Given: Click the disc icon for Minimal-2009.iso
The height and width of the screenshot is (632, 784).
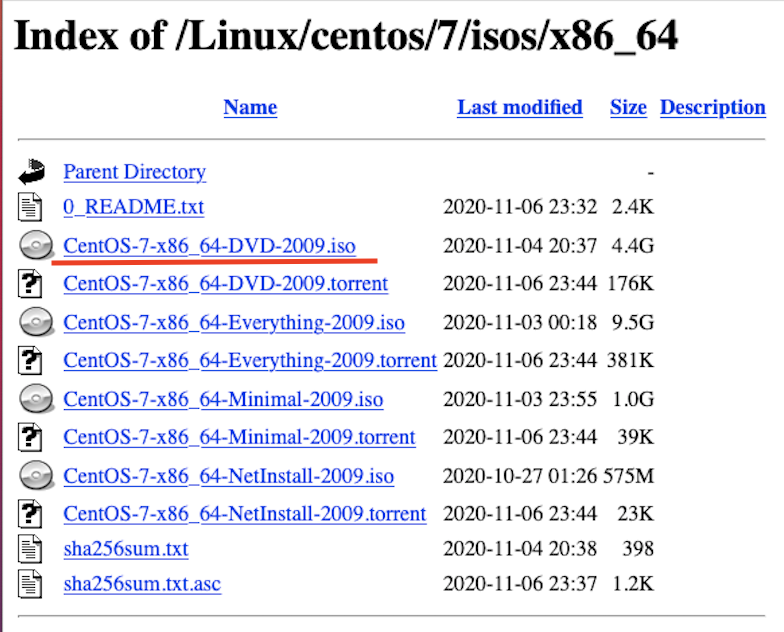Looking at the screenshot, I should click(x=36, y=399).
